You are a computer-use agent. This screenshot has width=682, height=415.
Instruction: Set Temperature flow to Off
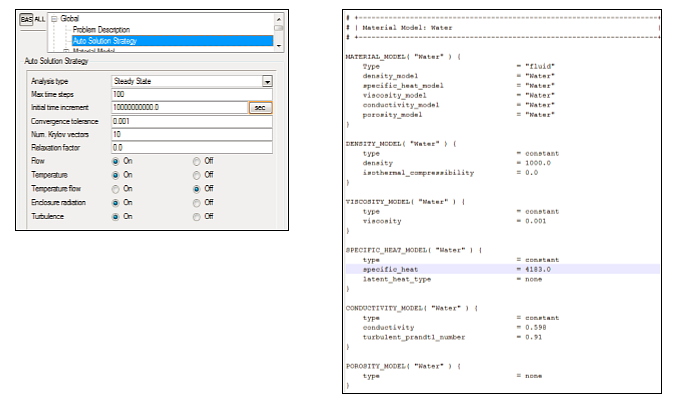(197, 189)
